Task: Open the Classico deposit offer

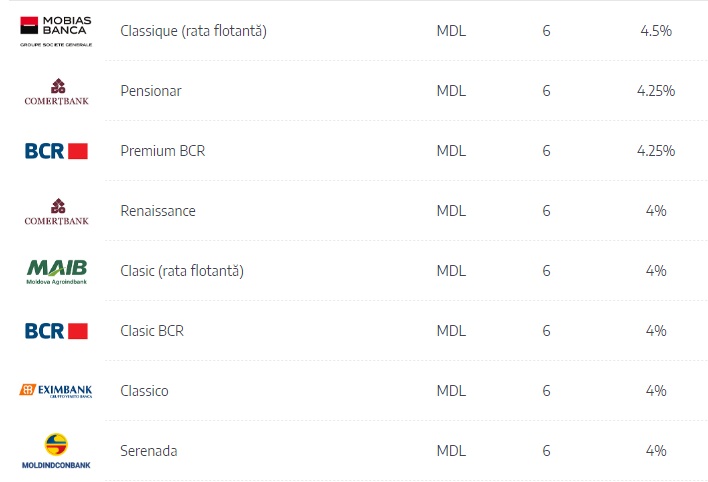Action: [x=144, y=391]
